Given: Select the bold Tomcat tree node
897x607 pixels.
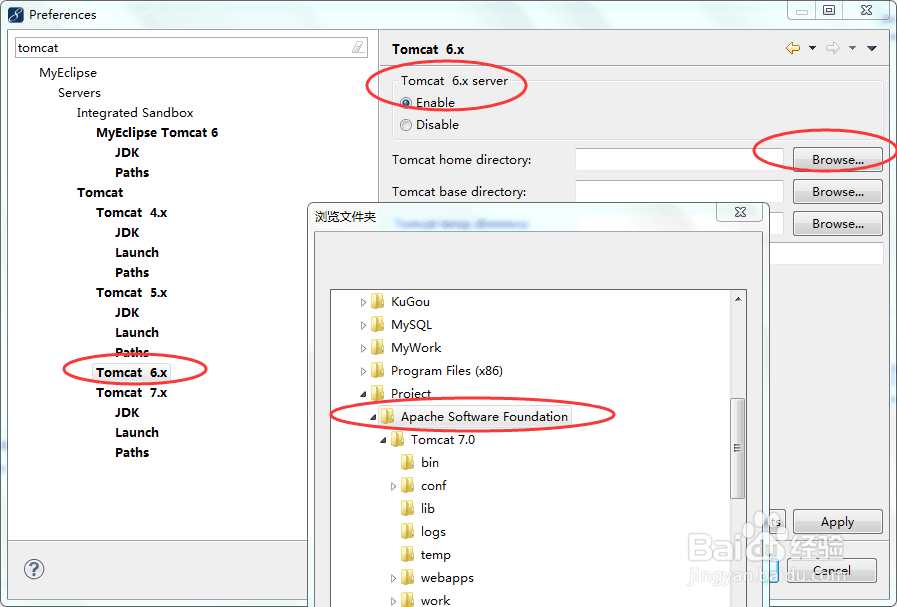Looking at the screenshot, I should [x=100, y=192].
